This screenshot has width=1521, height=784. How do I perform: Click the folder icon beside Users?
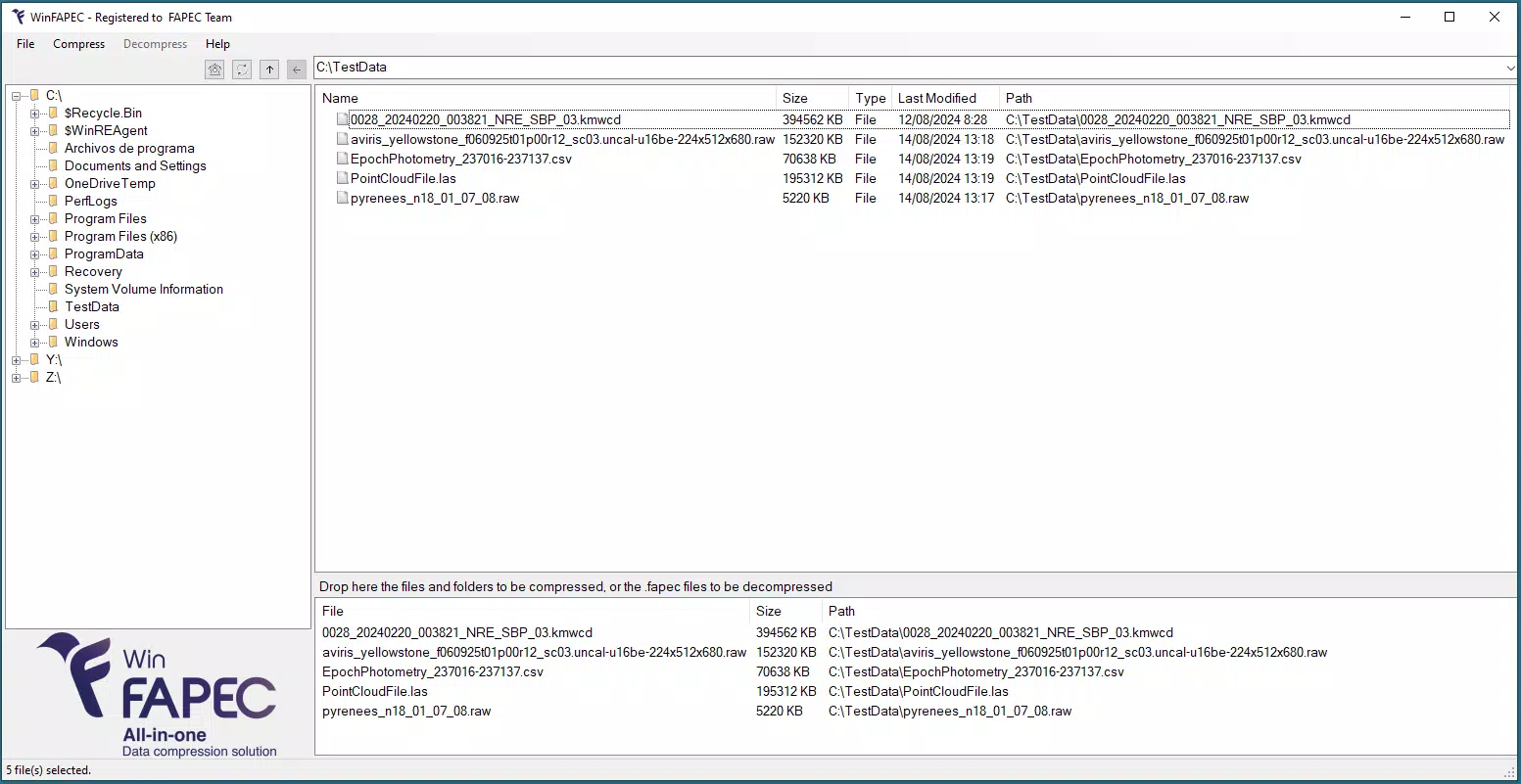tap(54, 324)
